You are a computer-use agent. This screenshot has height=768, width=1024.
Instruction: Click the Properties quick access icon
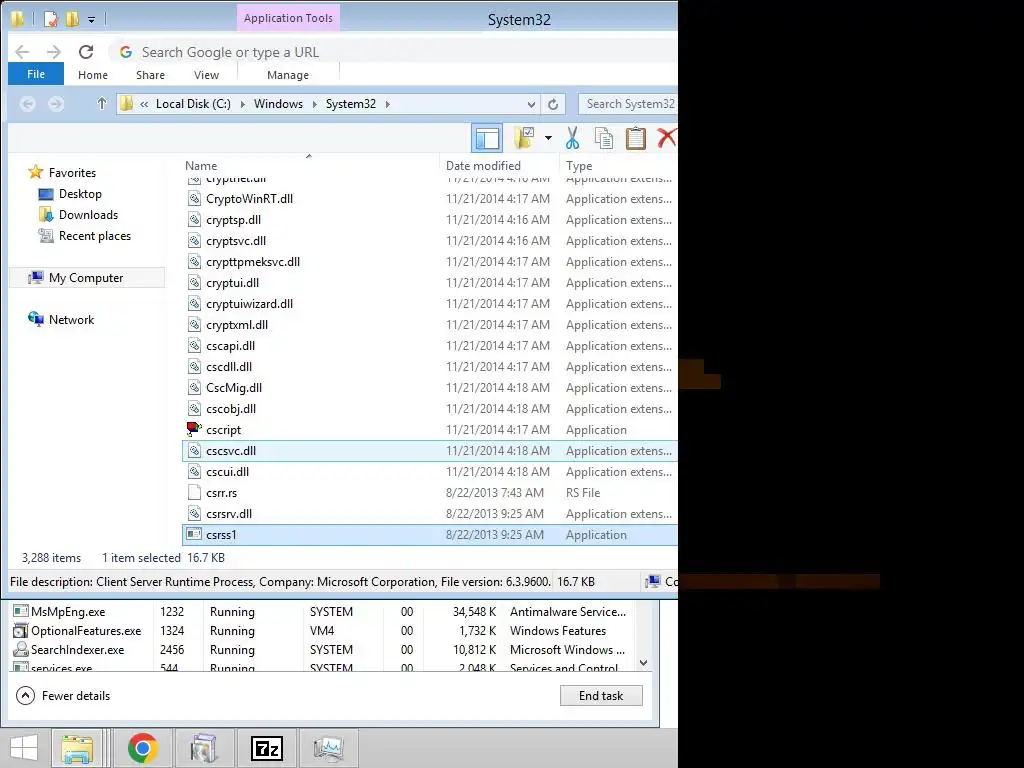tap(51, 19)
